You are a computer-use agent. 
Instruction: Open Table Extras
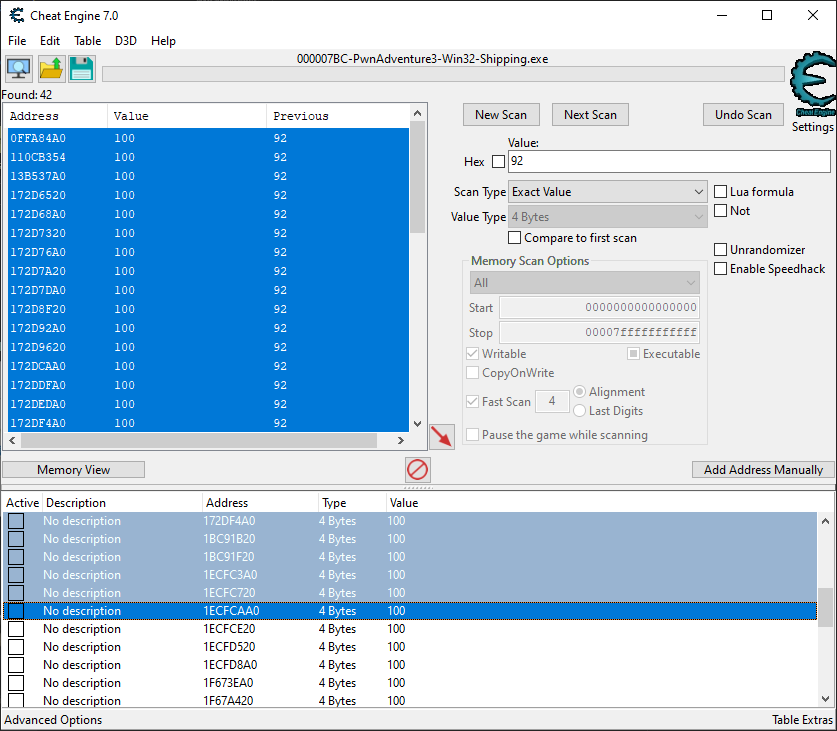(x=803, y=720)
